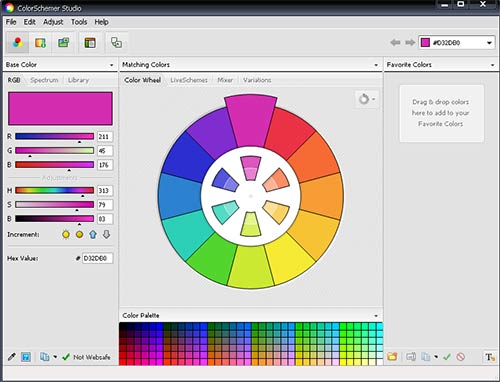Select the dark blue color wheel segment
500x382 pixels.
pos(187,157)
